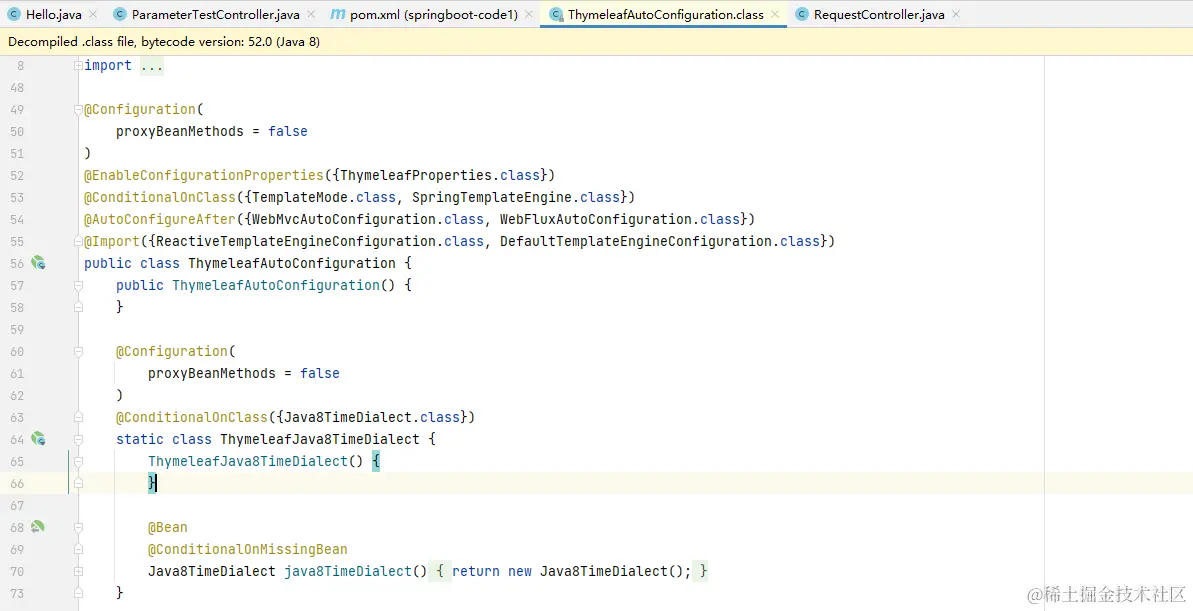Open the ParameterTestController.java tab
Image resolution: width=1193 pixels, height=611 pixels.
(215, 14)
